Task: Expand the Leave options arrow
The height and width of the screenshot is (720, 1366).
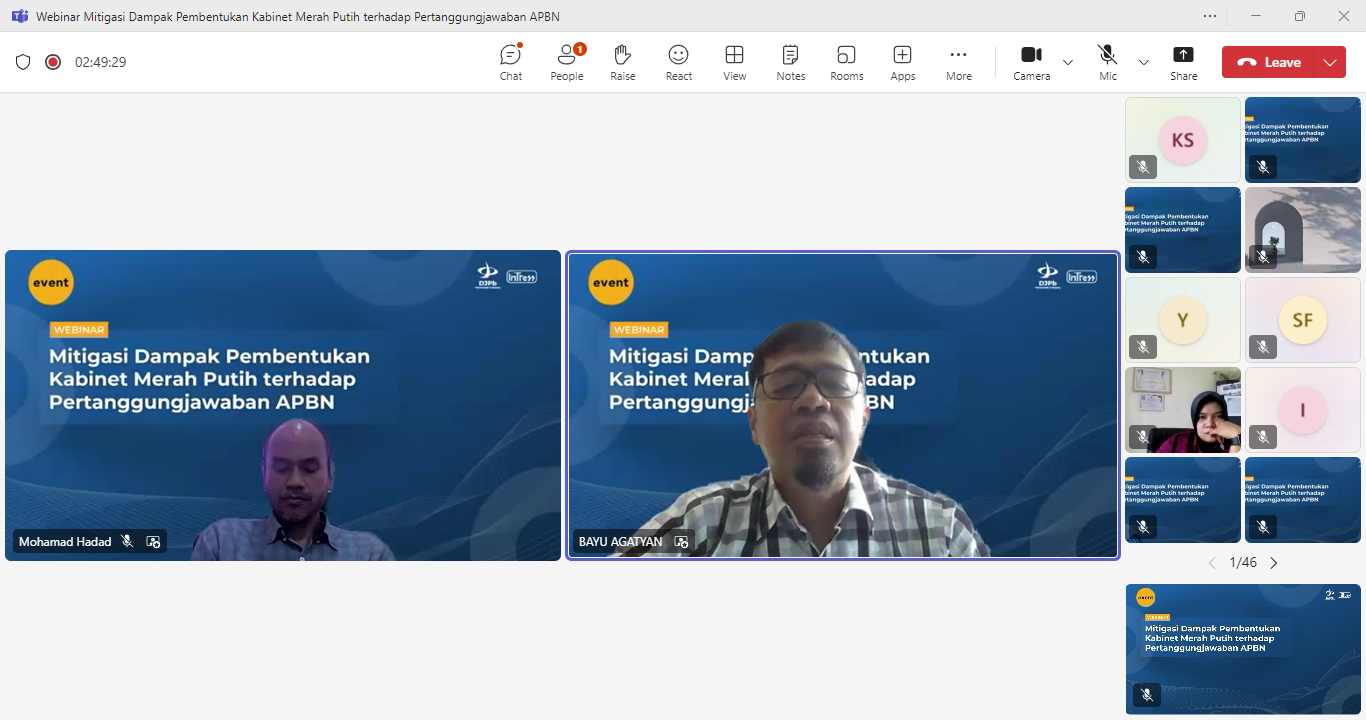Action: click(1330, 62)
